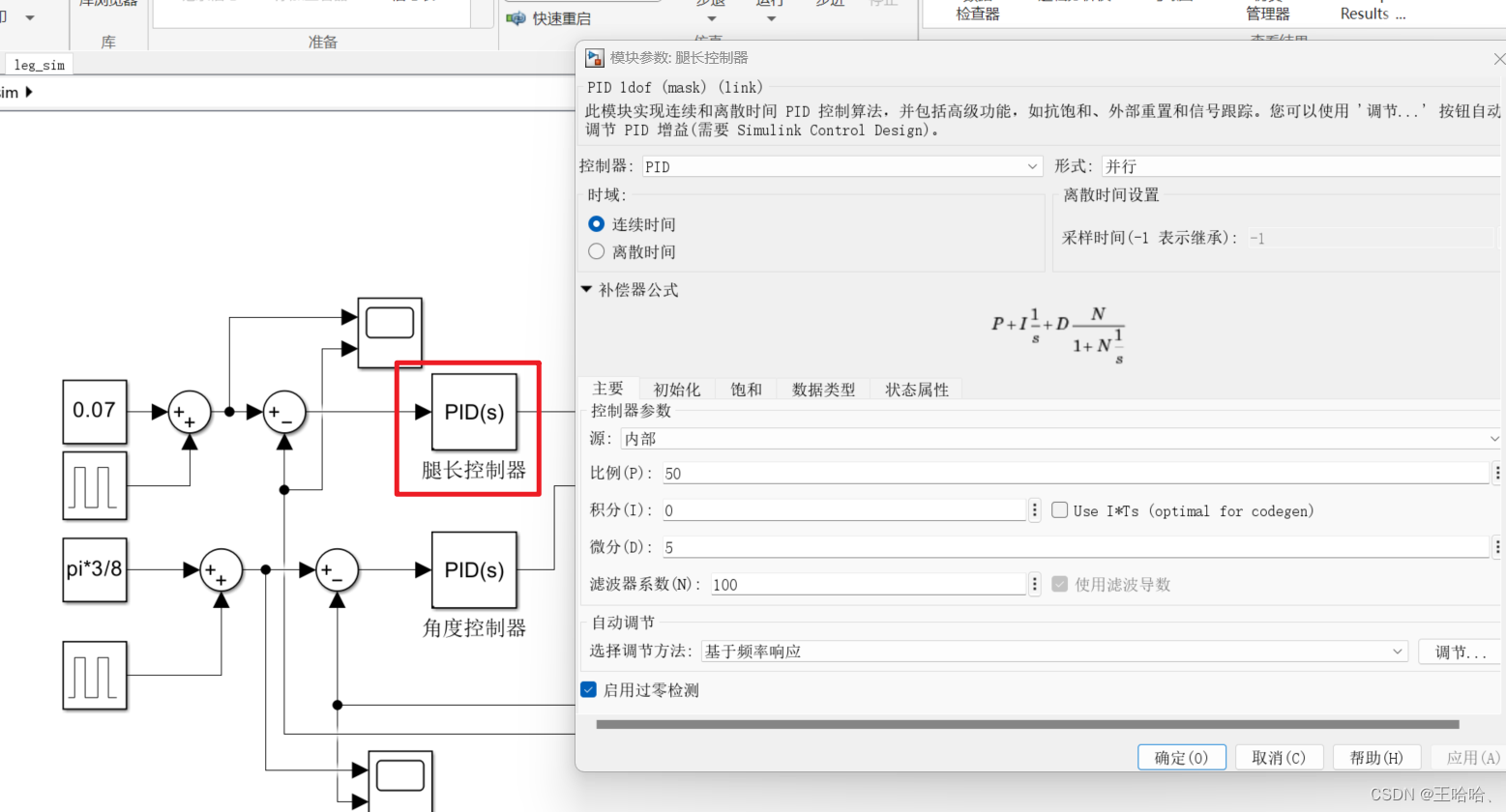1506x812 pixels.
Task: Select the subtract block feeding 腿长控制器
Action: point(284,413)
